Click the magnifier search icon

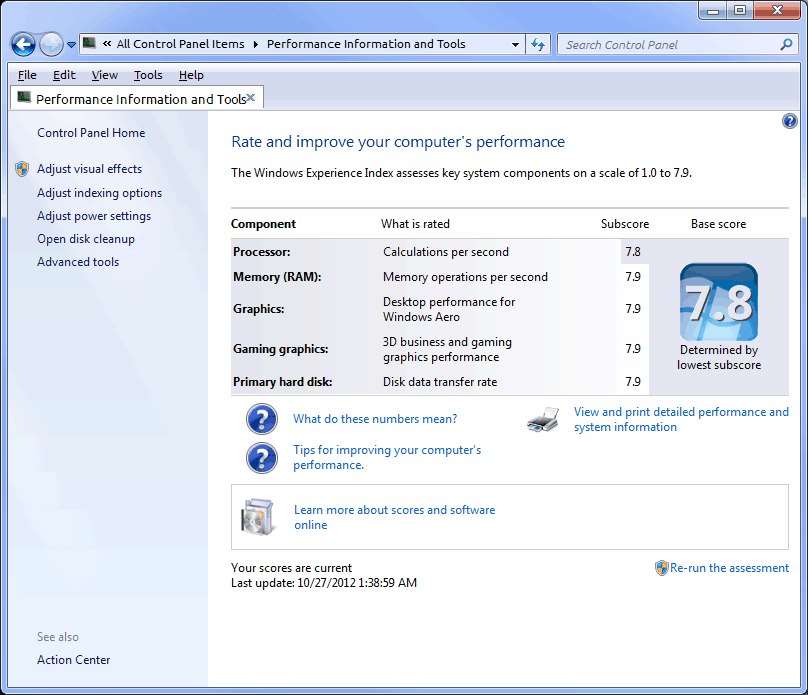pyautogui.click(x=786, y=45)
